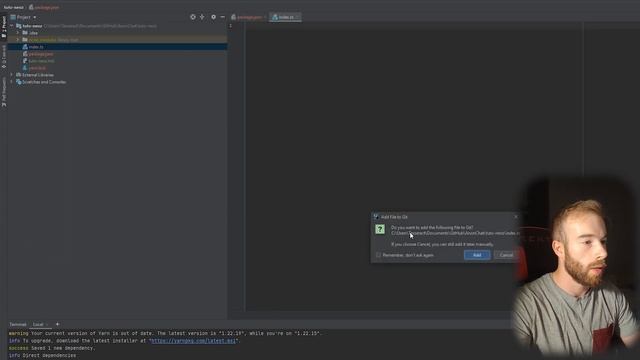640x360 pixels.
Task: Tick the Remember, don't ask again checkbox
Action: 378,255
